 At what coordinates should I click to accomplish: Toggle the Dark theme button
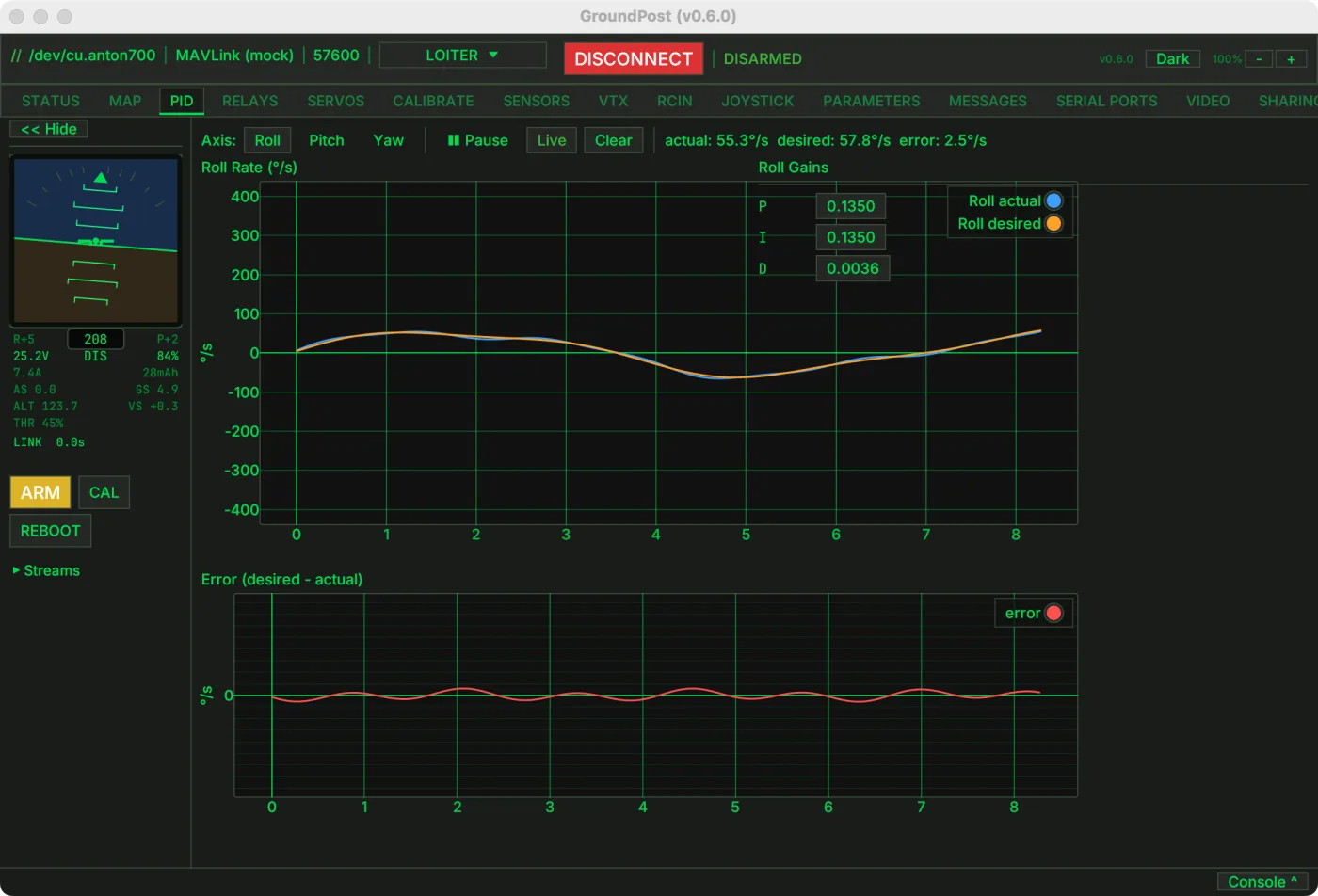(1173, 58)
